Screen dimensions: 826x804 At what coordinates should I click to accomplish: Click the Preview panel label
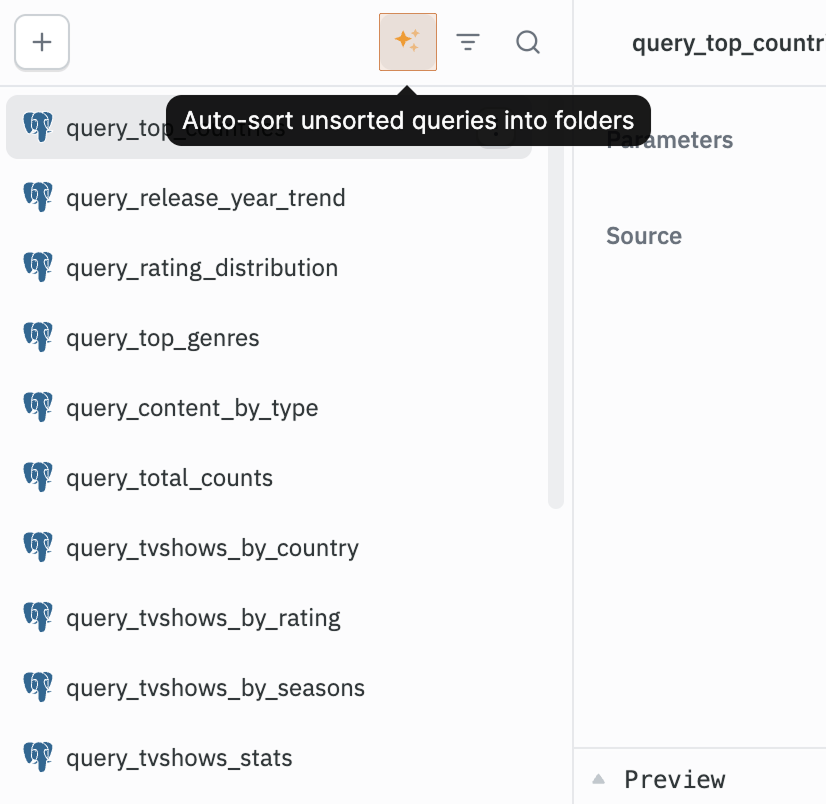[x=675, y=779]
